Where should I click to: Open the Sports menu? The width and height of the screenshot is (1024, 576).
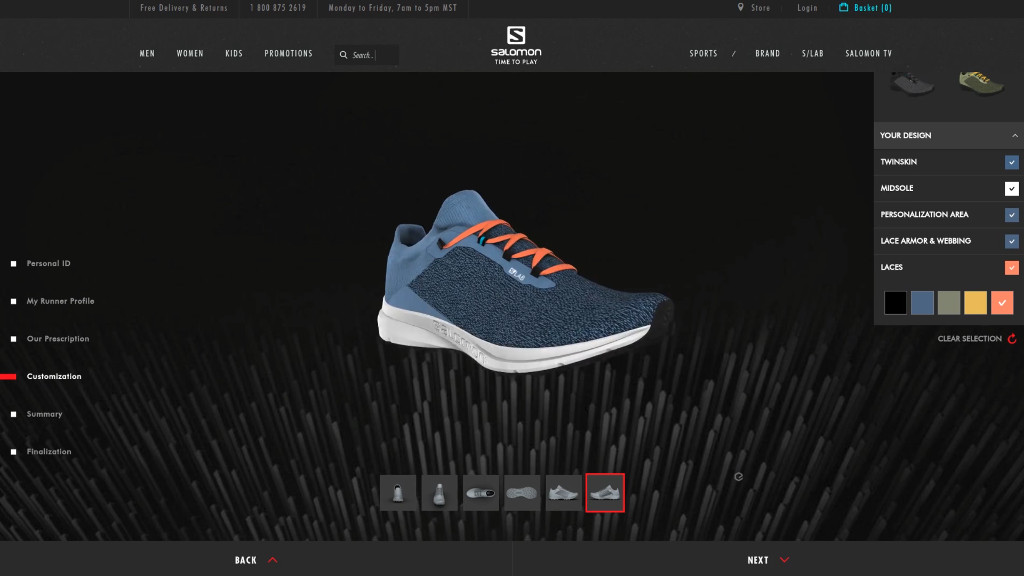click(703, 54)
